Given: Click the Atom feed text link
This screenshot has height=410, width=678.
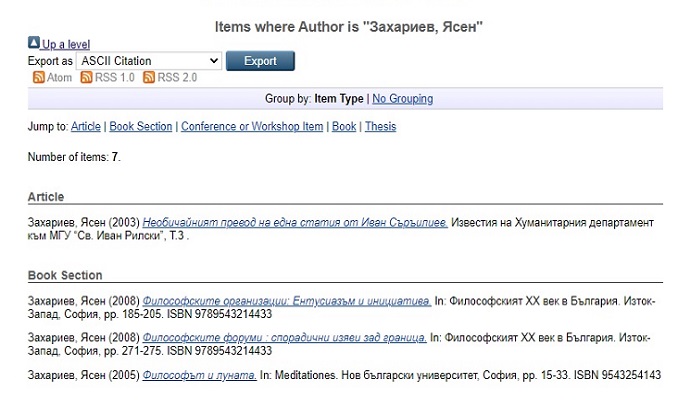Looking at the screenshot, I should click(59, 78).
